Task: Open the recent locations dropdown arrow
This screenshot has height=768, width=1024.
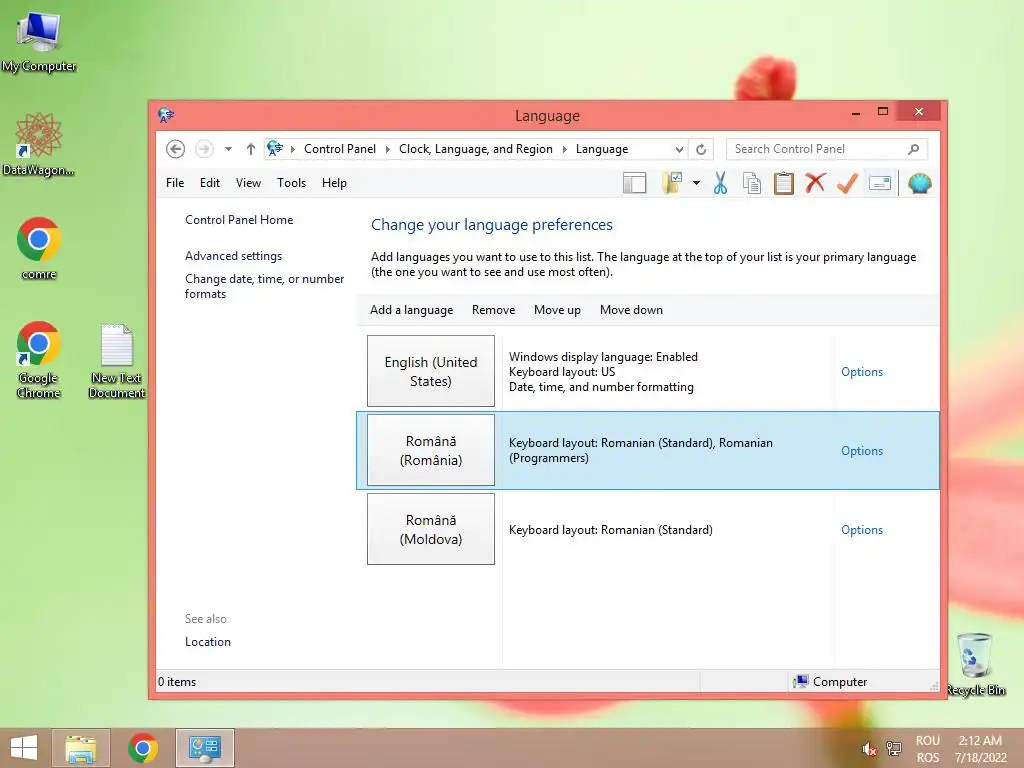Action: (228, 150)
